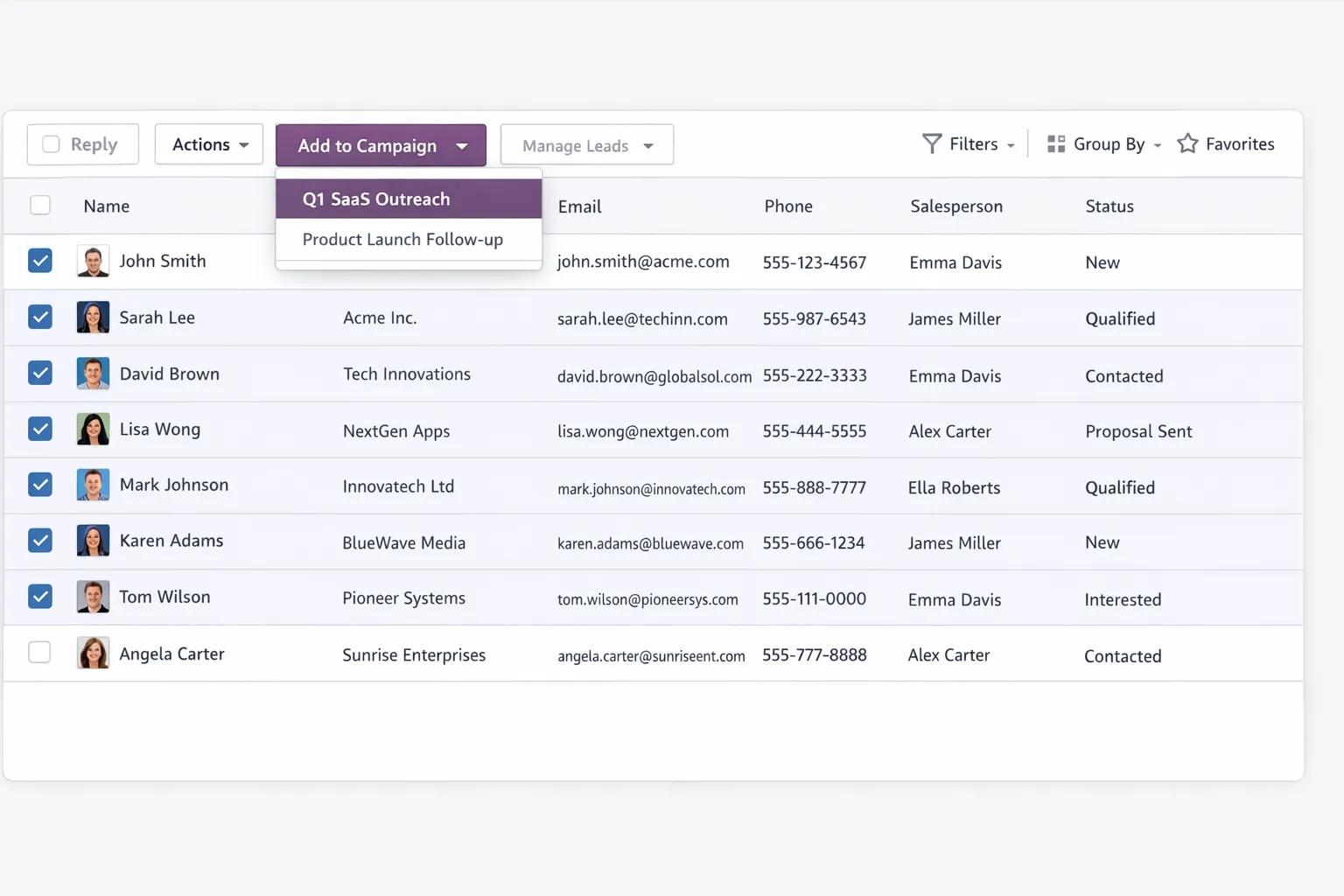This screenshot has height=896, width=1344.
Task: Open john.smith@acme.com email link
Action: coord(643,261)
